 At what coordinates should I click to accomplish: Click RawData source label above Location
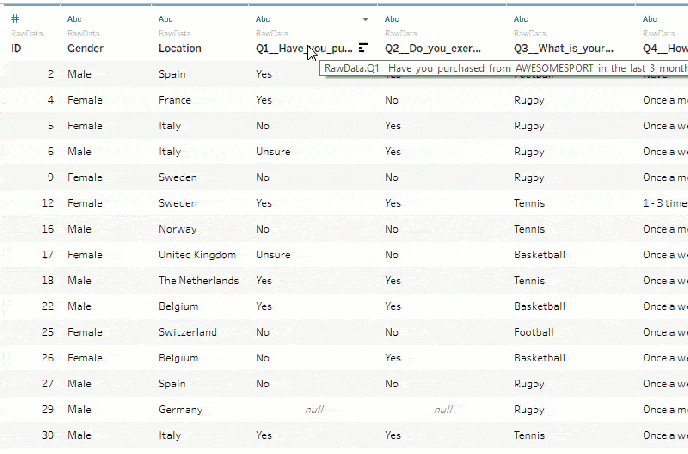pos(175,33)
